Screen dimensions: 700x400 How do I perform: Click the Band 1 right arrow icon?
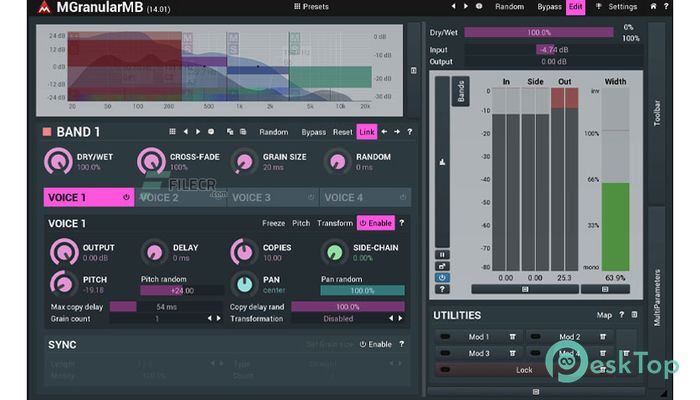(x=397, y=132)
